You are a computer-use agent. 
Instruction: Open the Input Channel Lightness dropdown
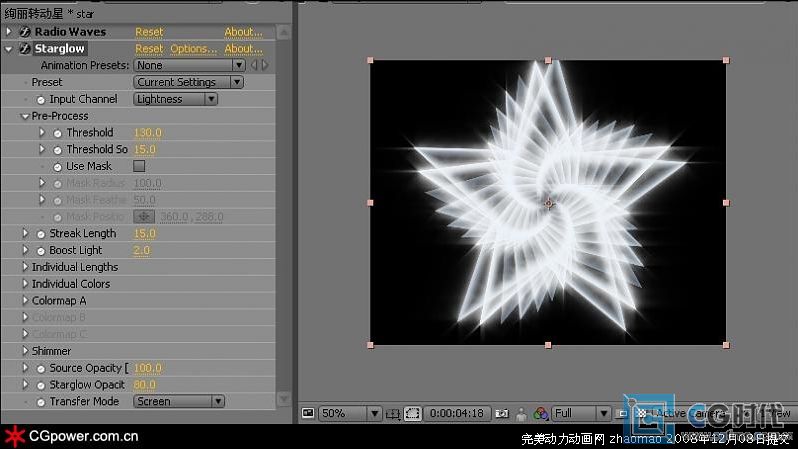point(176,99)
